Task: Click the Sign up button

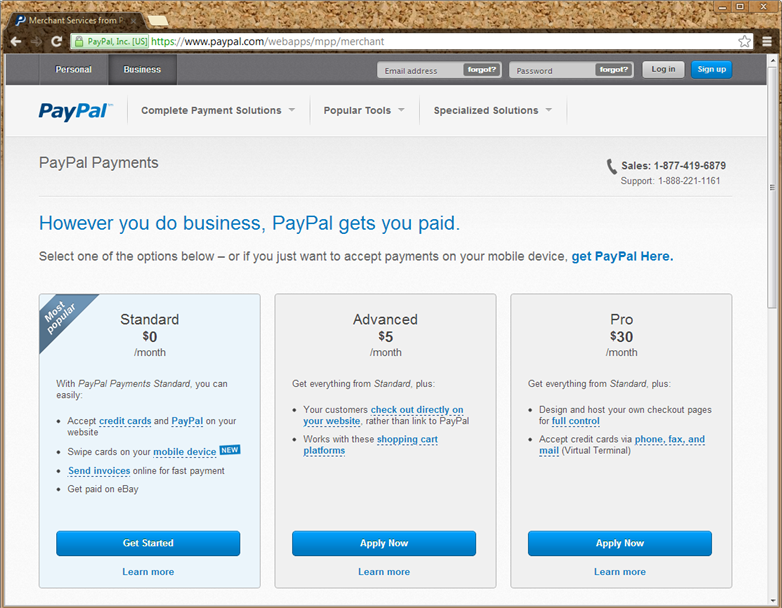Action: (x=711, y=69)
